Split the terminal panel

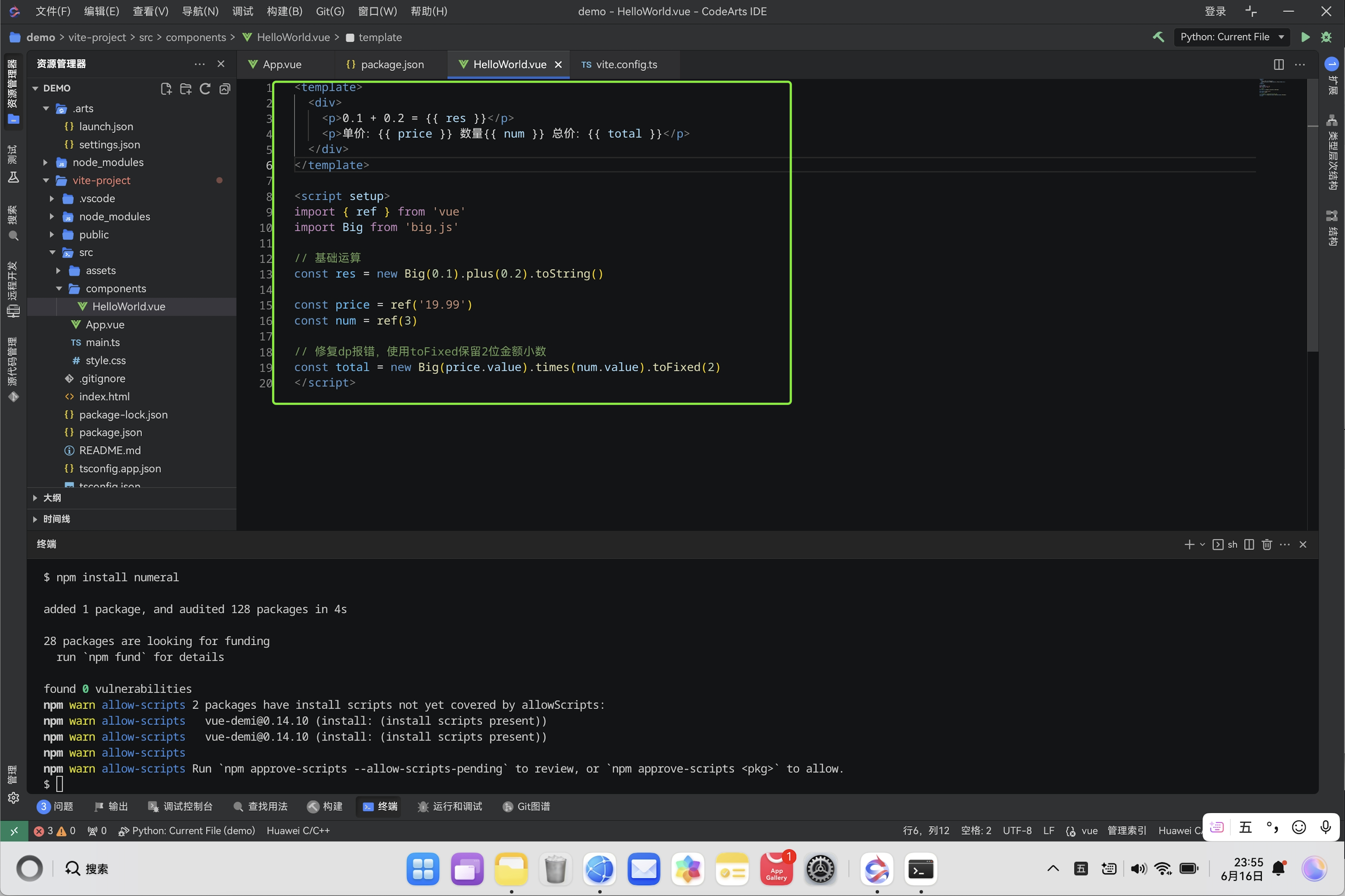1249,545
